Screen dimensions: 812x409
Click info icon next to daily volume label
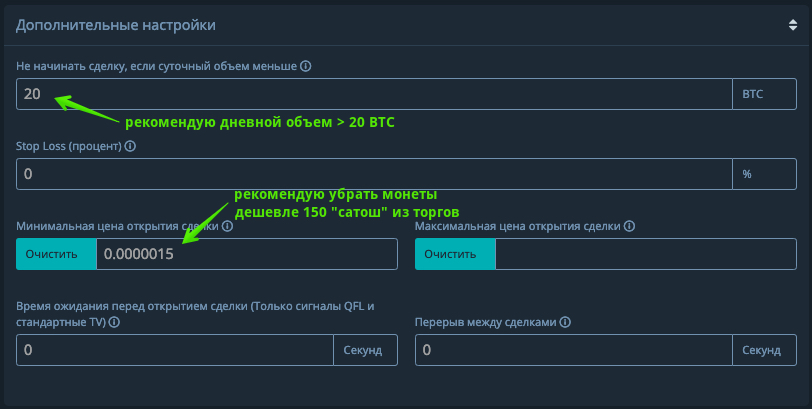click(306, 66)
